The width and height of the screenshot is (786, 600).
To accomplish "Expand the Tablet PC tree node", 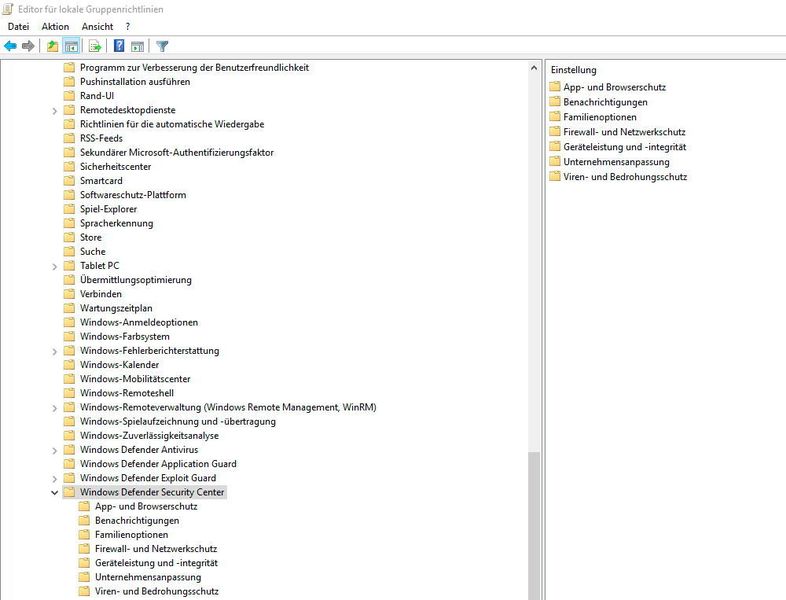I will [x=55, y=267].
